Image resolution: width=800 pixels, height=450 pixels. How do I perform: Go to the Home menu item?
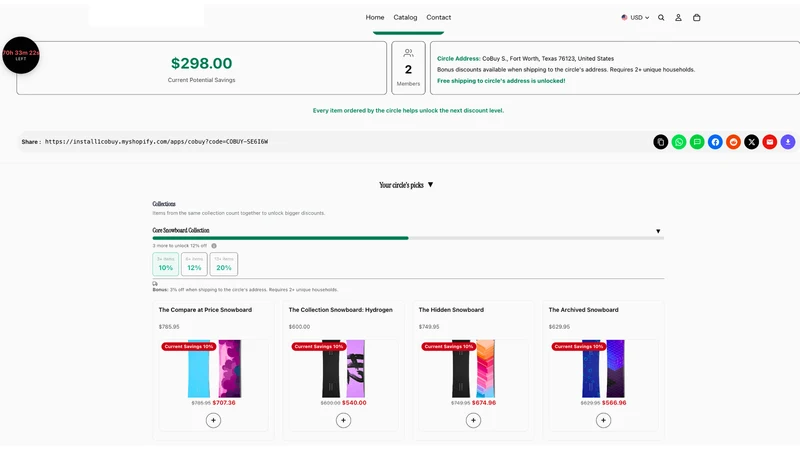[x=375, y=17]
